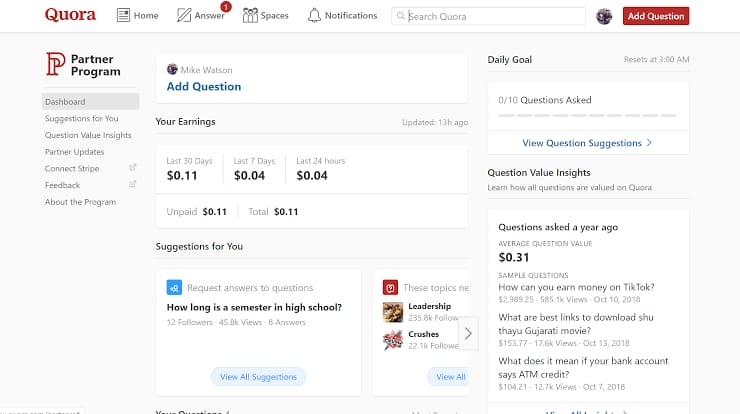Open the Crushes topic thumbnail
Image resolution: width=740 pixels, height=414 pixels.
[393, 340]
